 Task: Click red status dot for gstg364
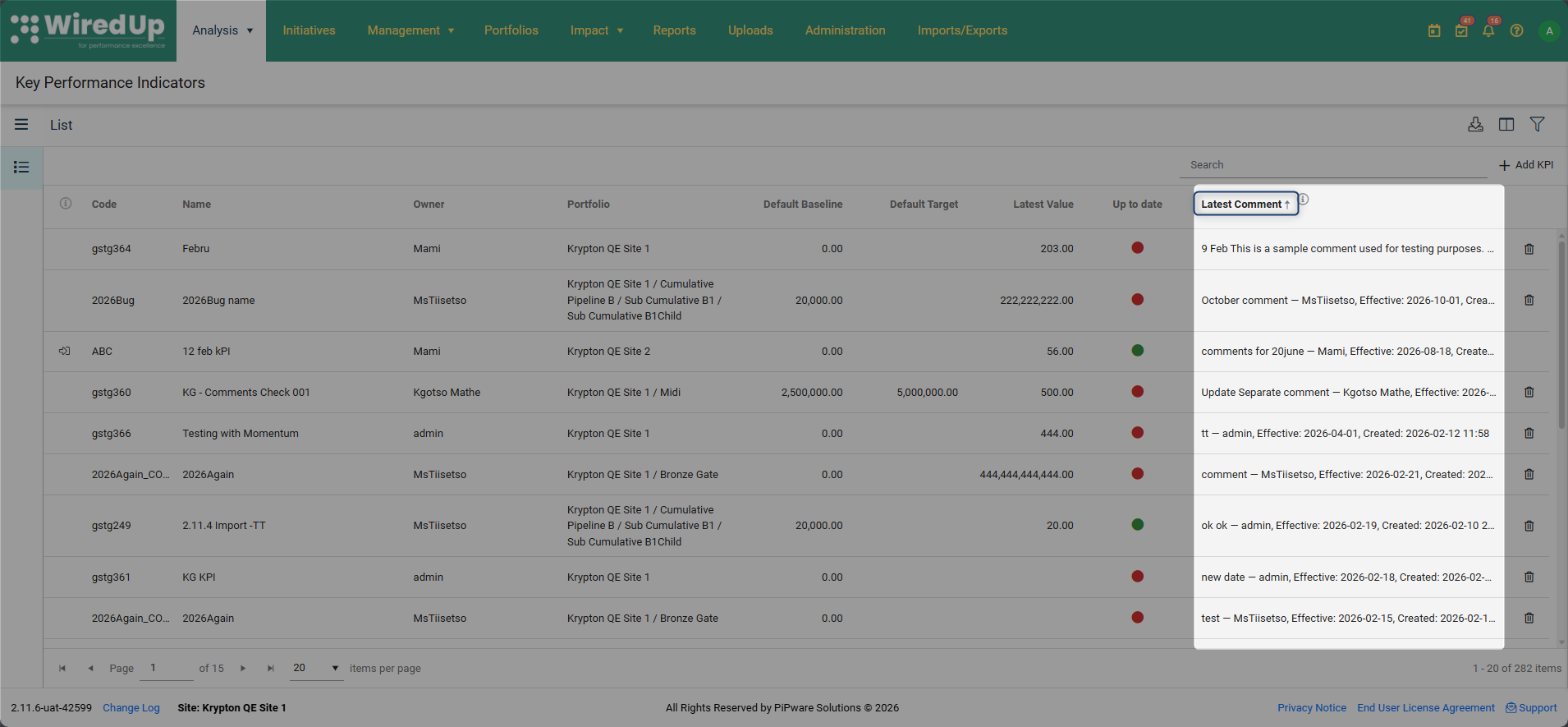click(x=1137, y=248)
